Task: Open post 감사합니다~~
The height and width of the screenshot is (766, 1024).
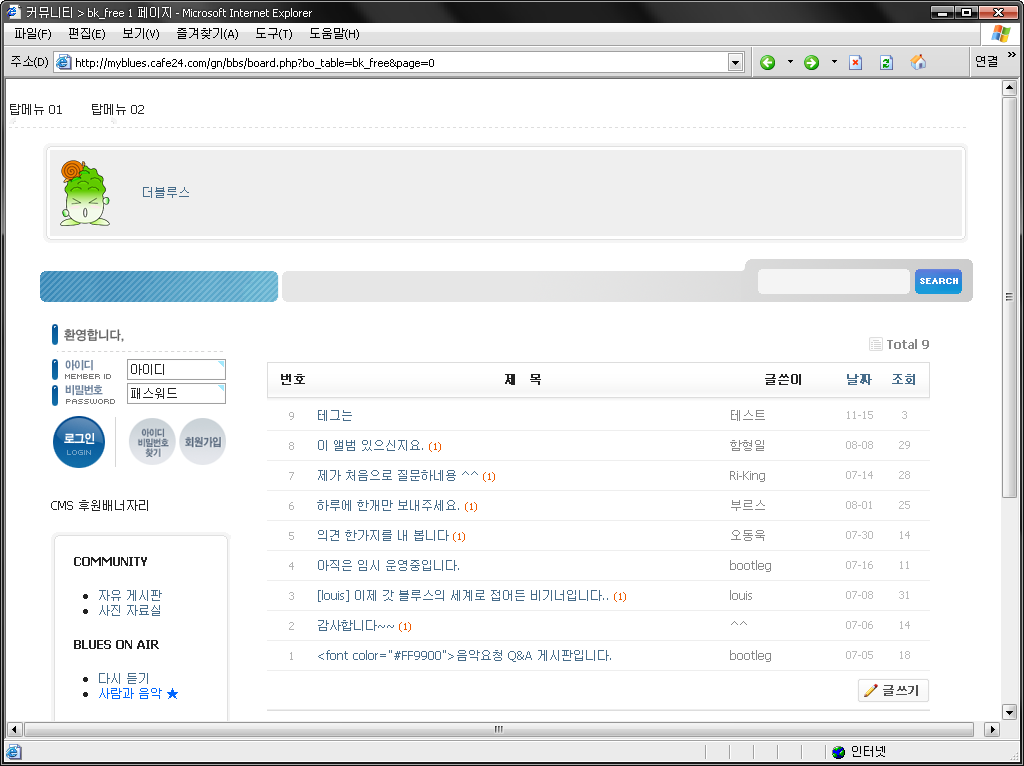Action: tap(356, 626)
